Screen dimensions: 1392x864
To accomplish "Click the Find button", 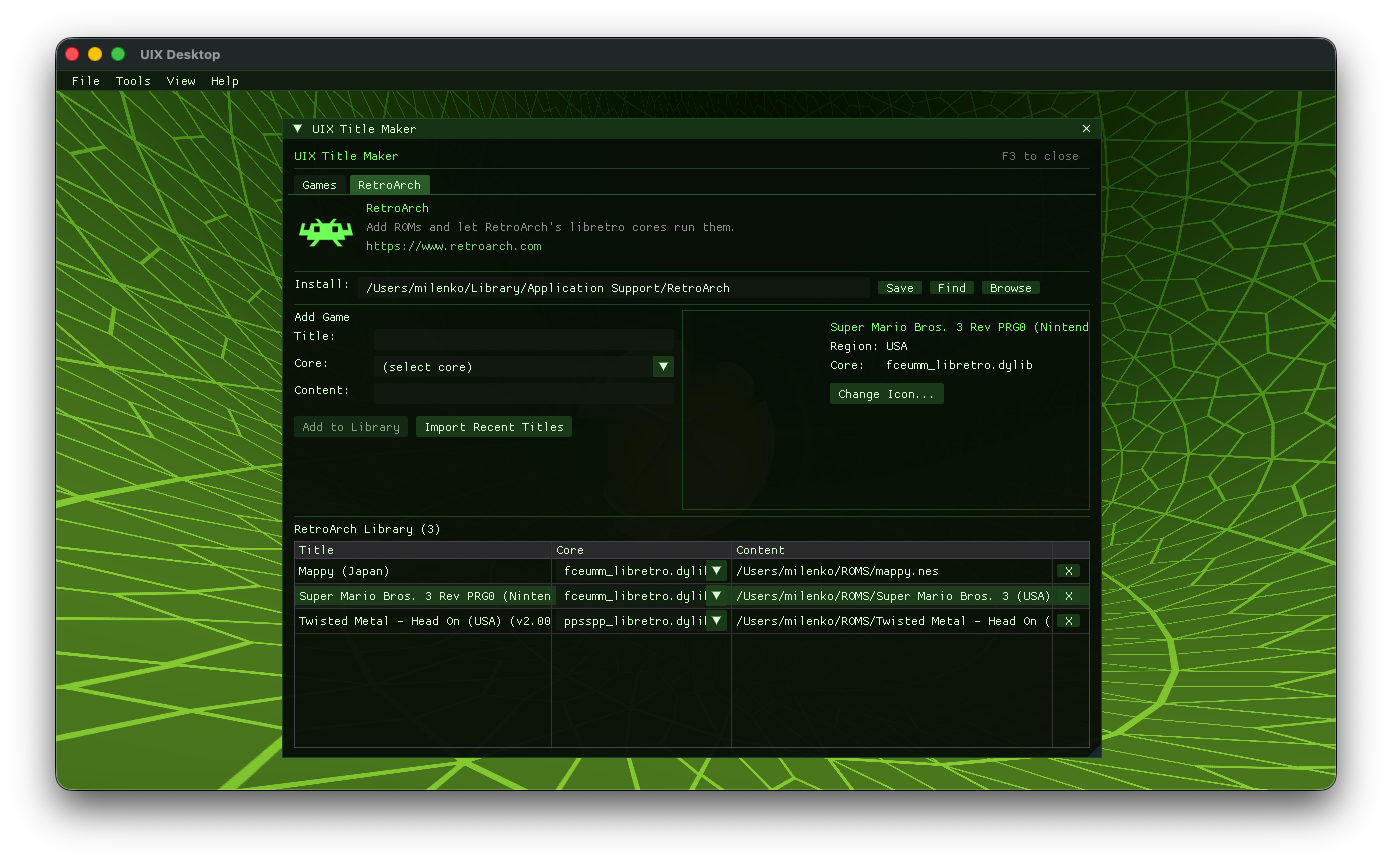I will [x=952, y=288].
